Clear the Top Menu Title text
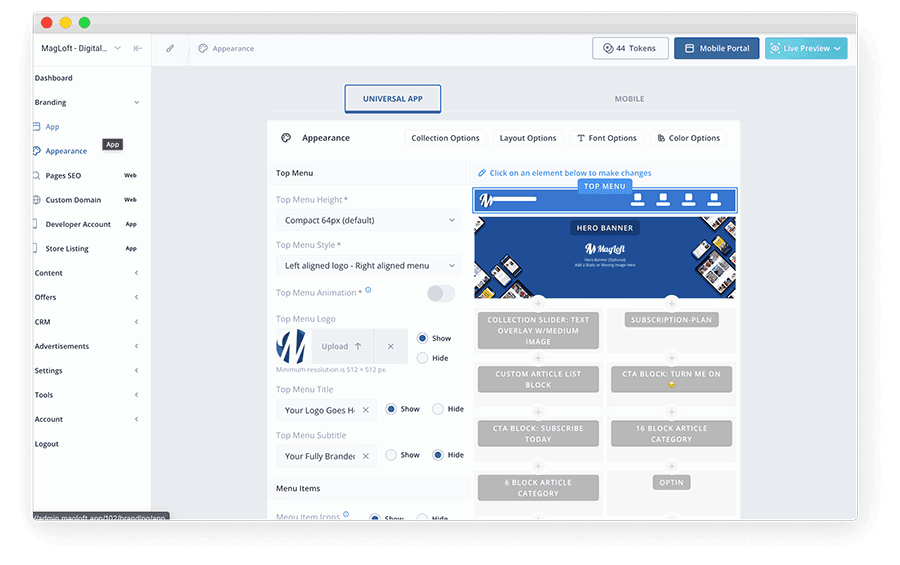The width and height of the screenshot is (900, 565). (x=366, y=410)
